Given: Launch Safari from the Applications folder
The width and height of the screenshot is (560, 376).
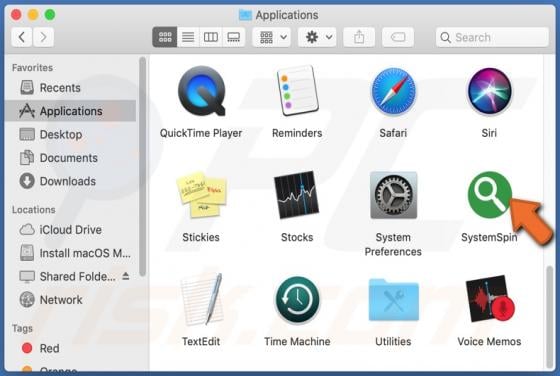Looking at the screenshot, I should pyautogui.click(x=393, y=91).
